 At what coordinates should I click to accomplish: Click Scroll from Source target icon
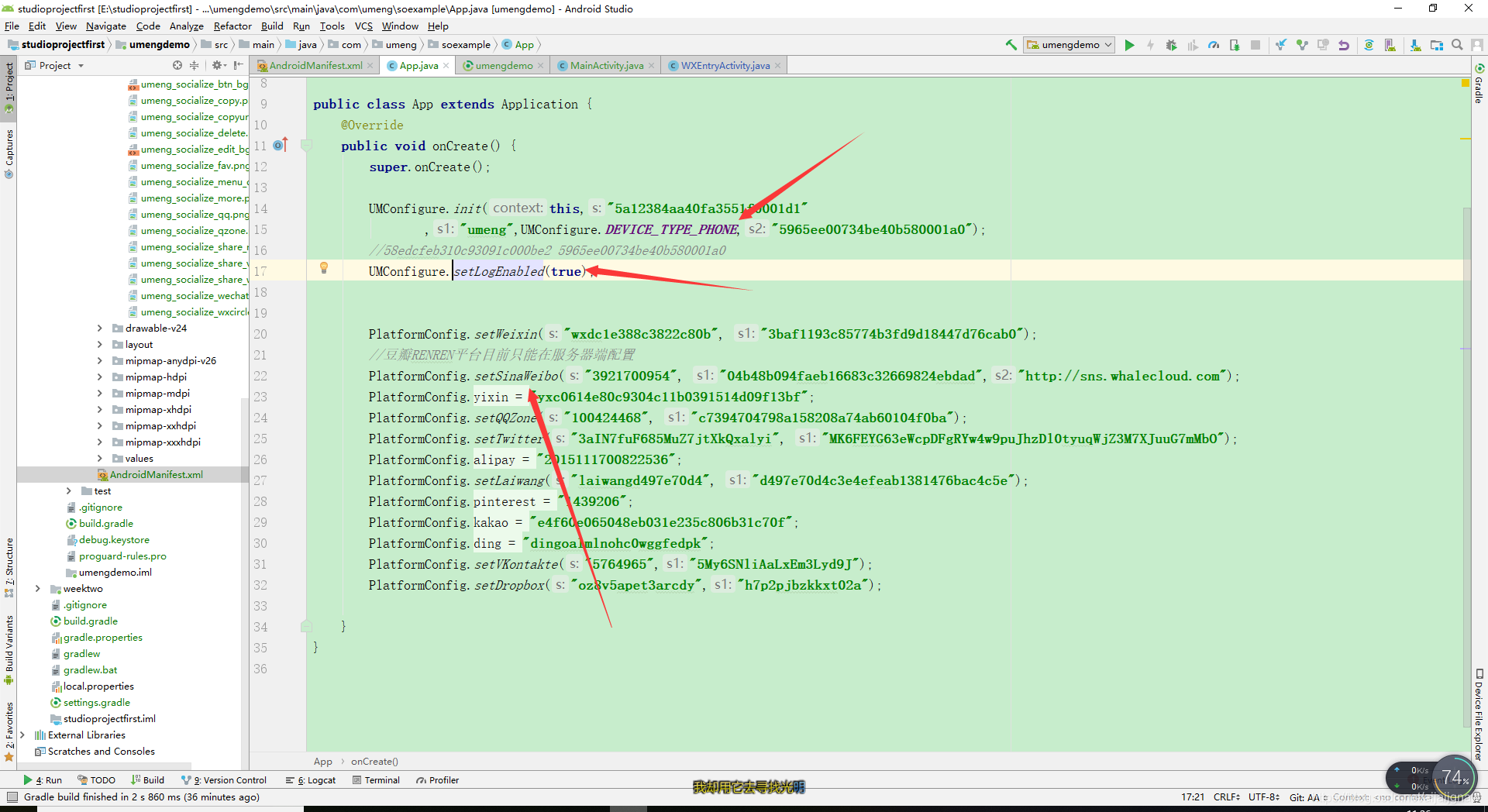coord(177,65)
